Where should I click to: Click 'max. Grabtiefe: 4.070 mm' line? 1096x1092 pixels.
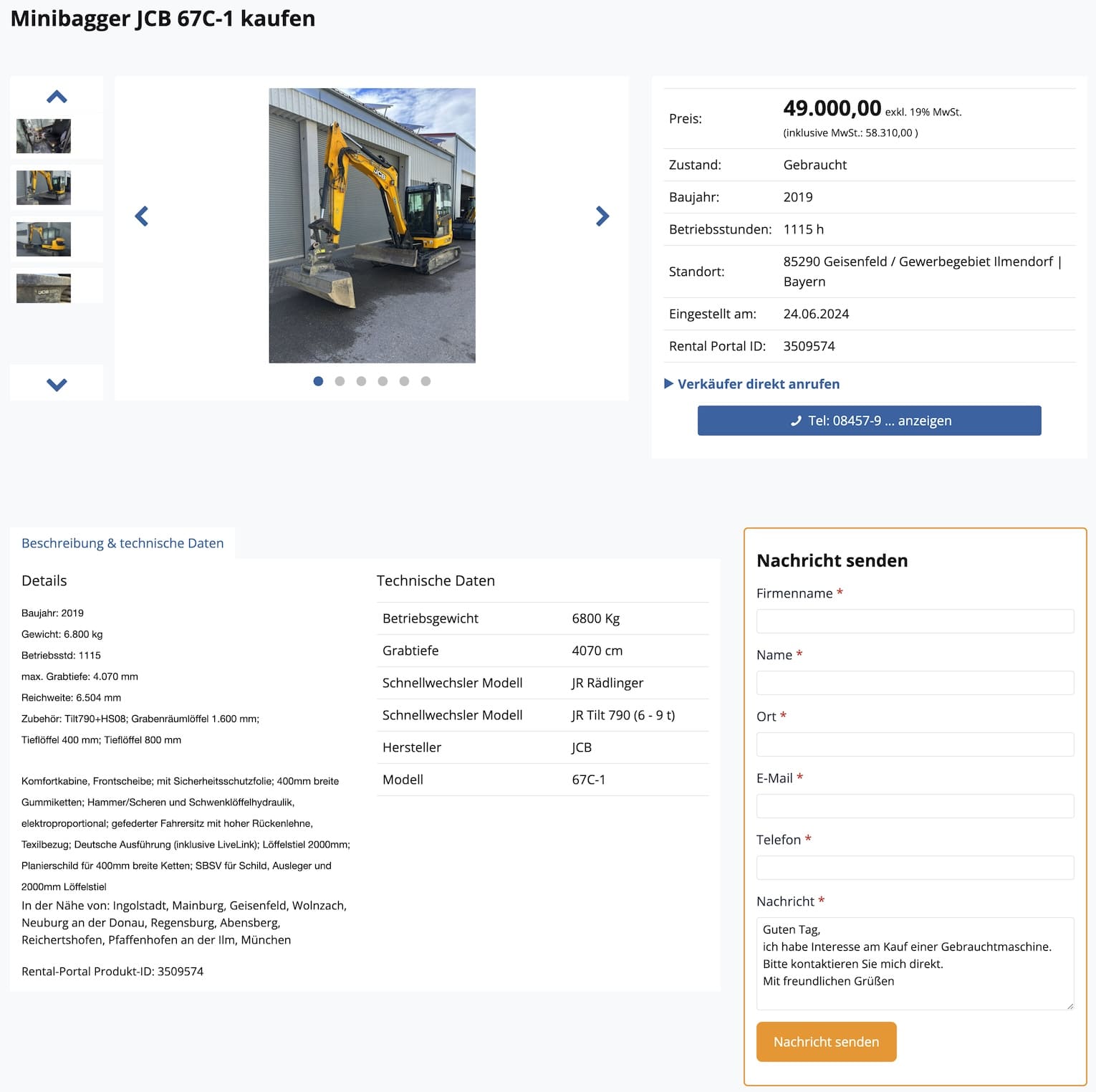[x=80, y=676]
